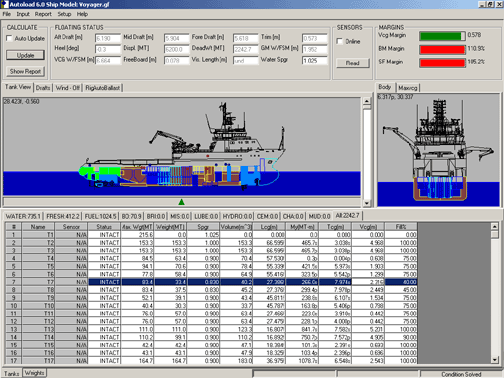Click the tank view scrollbar up arrow
The width and height of the screenshot is (504, 378).
tap(367, 101)
